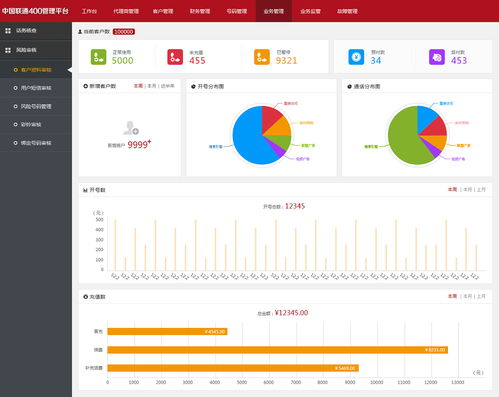Select 上月 filter in 开号数 panel
The height and width of the screenshot is (397, 499).
point(481,189)
